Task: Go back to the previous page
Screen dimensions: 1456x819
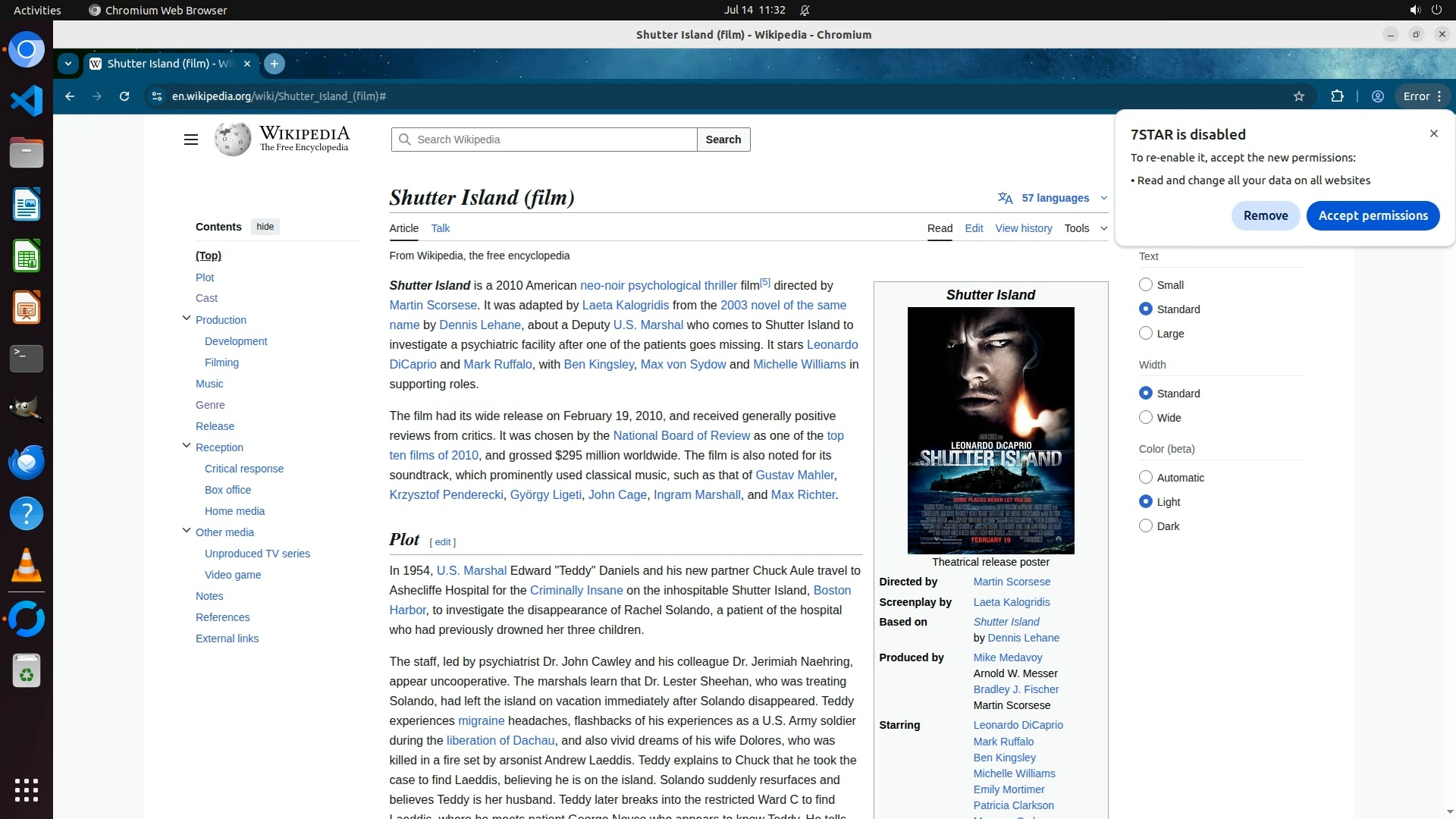Action: pos(70,96)
